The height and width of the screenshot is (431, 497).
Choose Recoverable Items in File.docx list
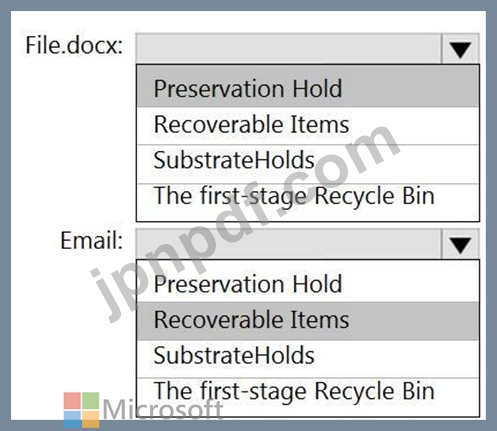(x=308, y=126)
